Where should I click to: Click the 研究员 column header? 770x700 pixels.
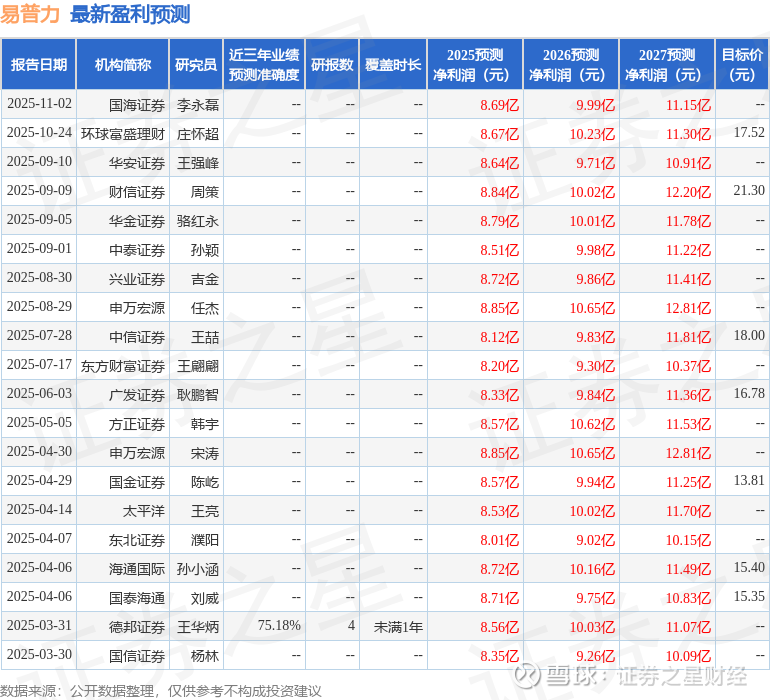coord(196,64)
